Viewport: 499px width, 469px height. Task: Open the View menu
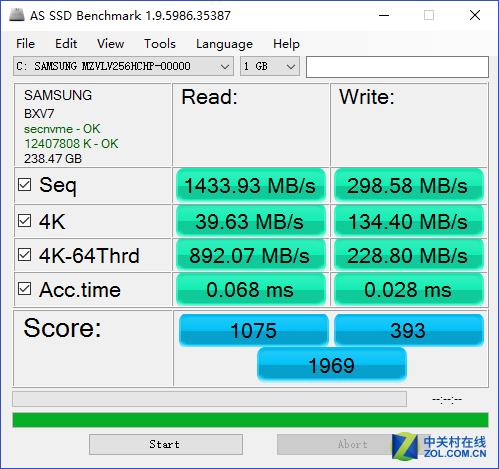[x=110, y=44]
